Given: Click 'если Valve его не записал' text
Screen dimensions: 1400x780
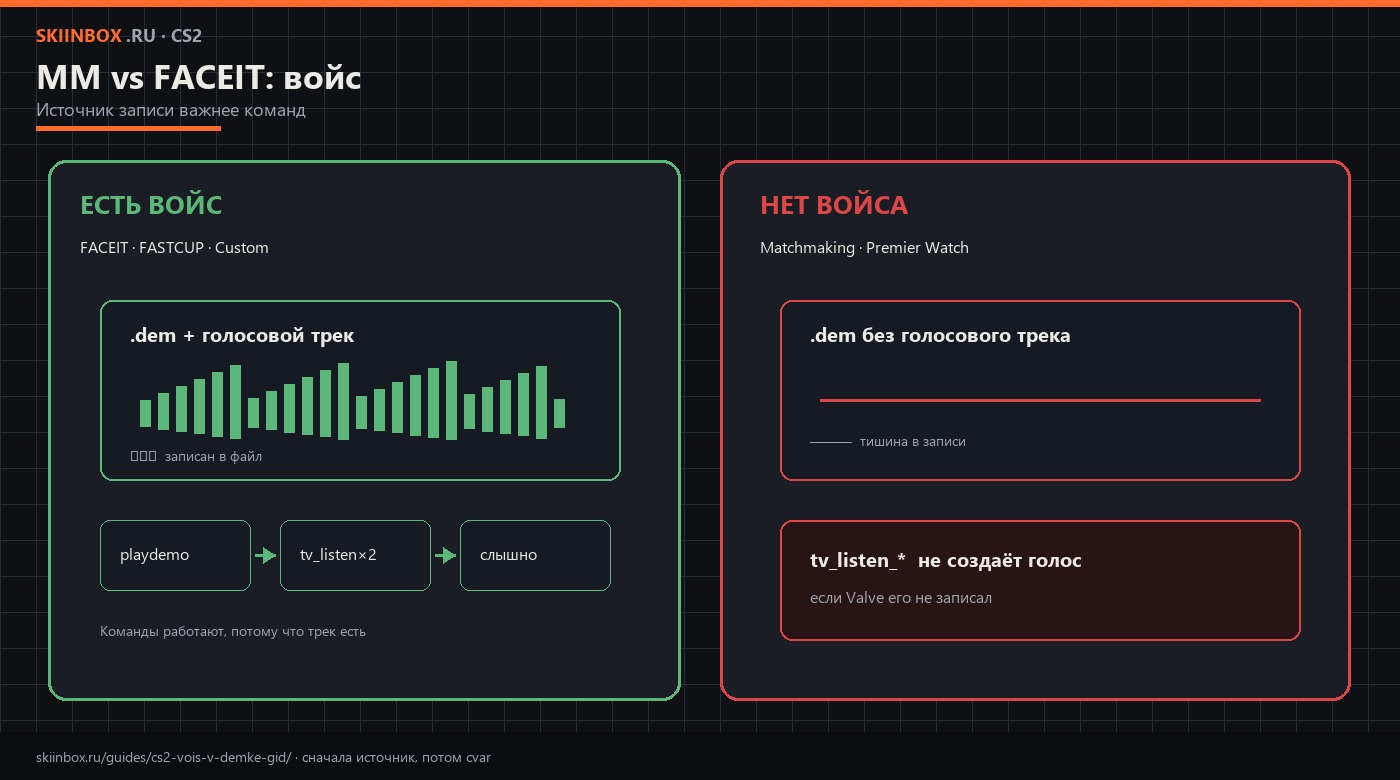Looking at the screenshot, I should (901, 598).
